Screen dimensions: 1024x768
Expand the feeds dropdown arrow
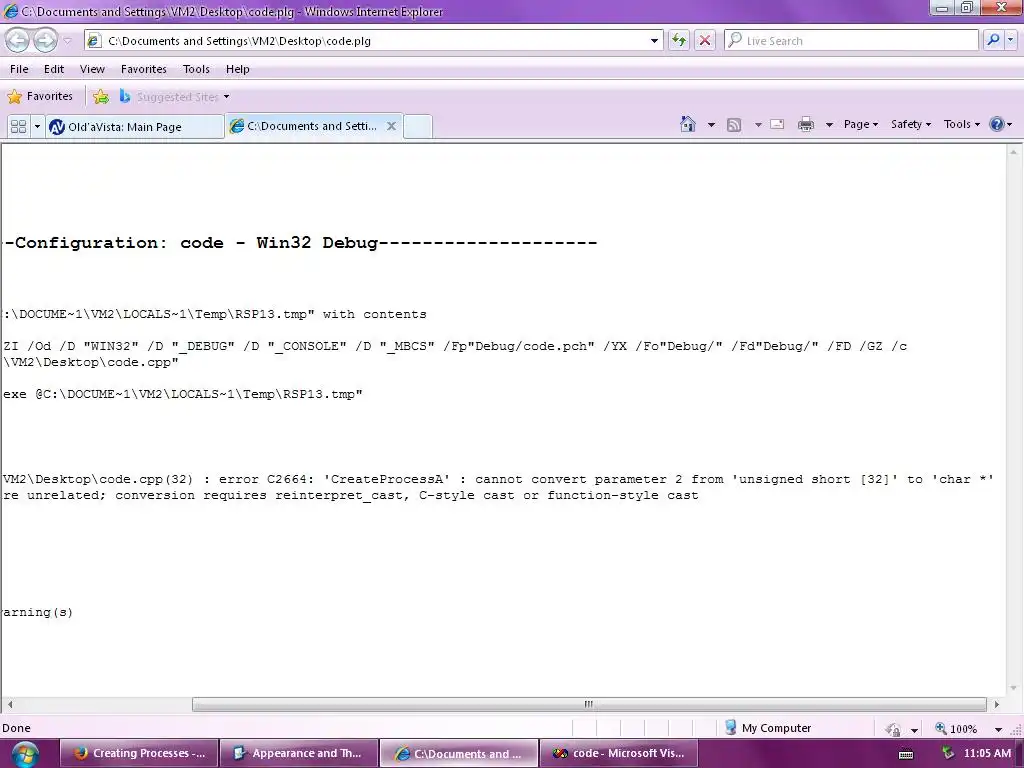tap(758, 125)
